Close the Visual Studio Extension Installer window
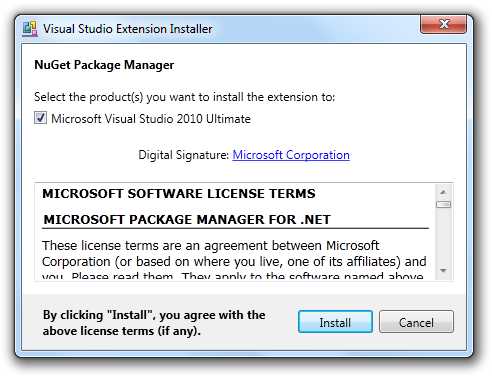 click(x=443, y=24)
